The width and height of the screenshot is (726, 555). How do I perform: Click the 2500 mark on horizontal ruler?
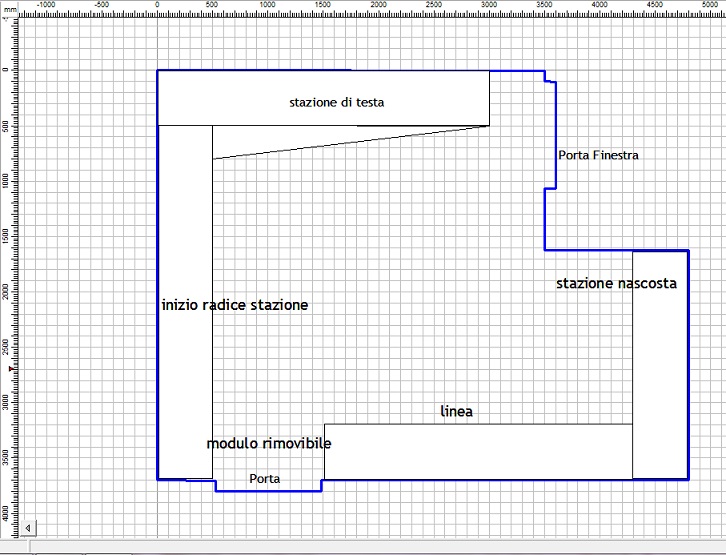[x=434, y=6]
